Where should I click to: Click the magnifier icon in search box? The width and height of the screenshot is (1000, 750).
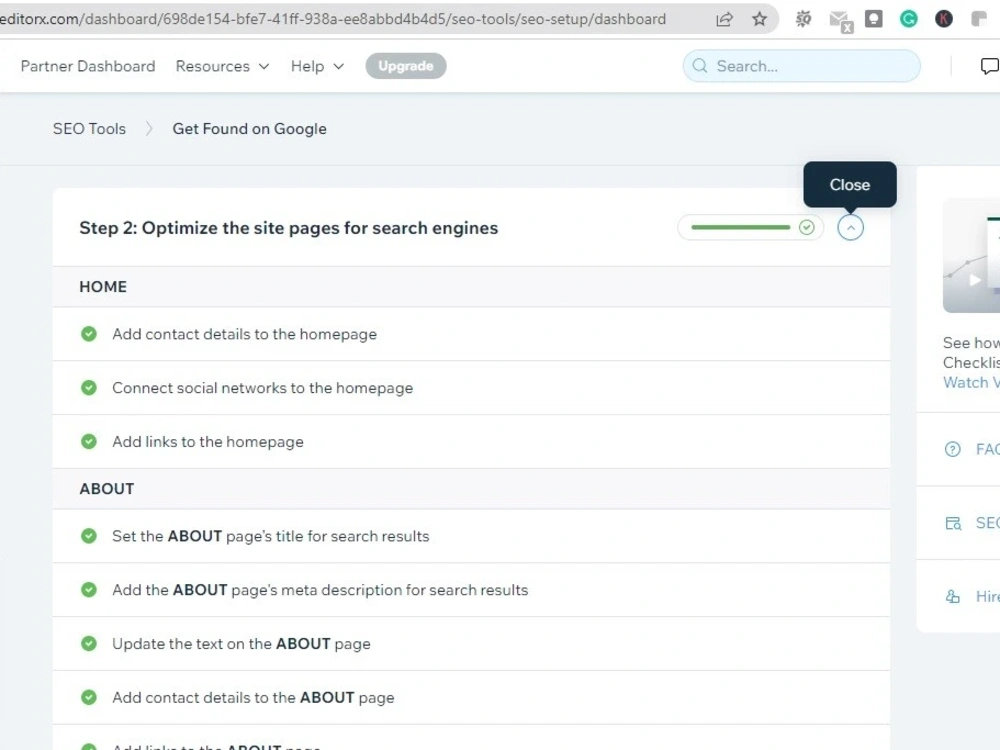[700, 66]
